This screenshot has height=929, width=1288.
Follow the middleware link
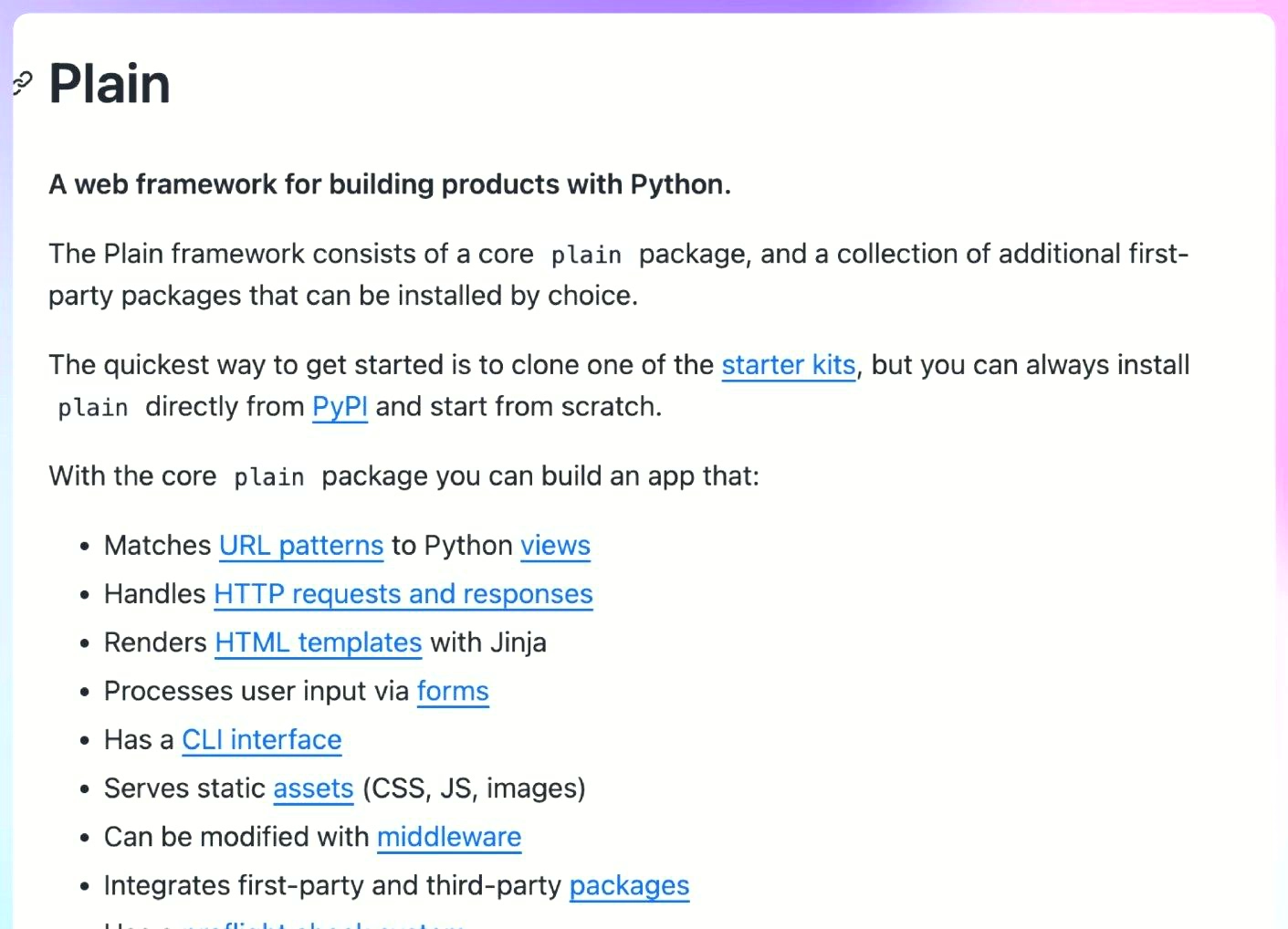pos(448,837)
